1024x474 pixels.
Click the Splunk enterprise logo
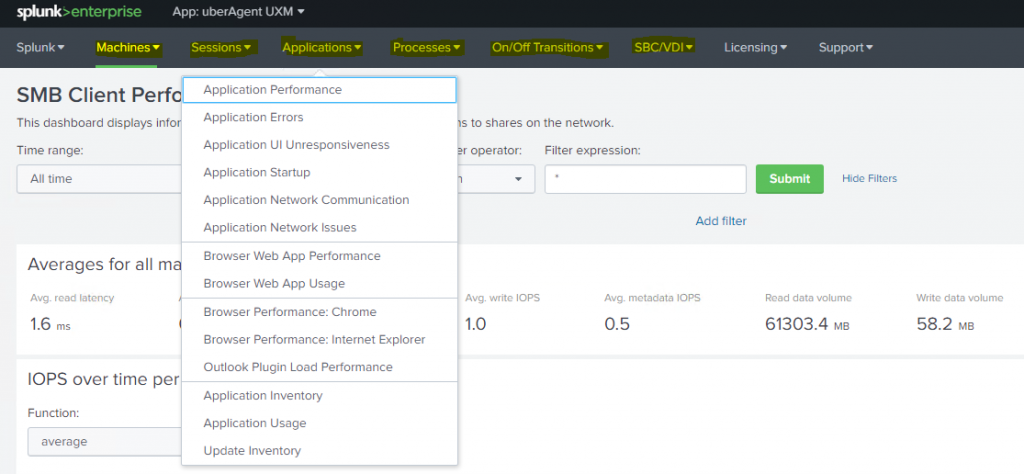click(79, 12)
